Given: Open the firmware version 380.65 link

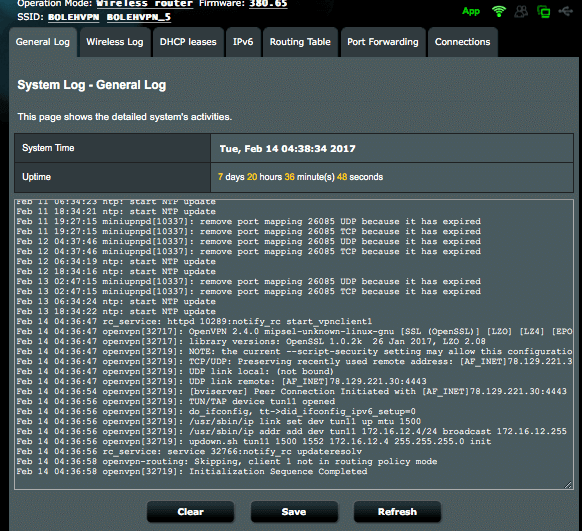Looking at the screenshot, I should [x=268, y=4].
